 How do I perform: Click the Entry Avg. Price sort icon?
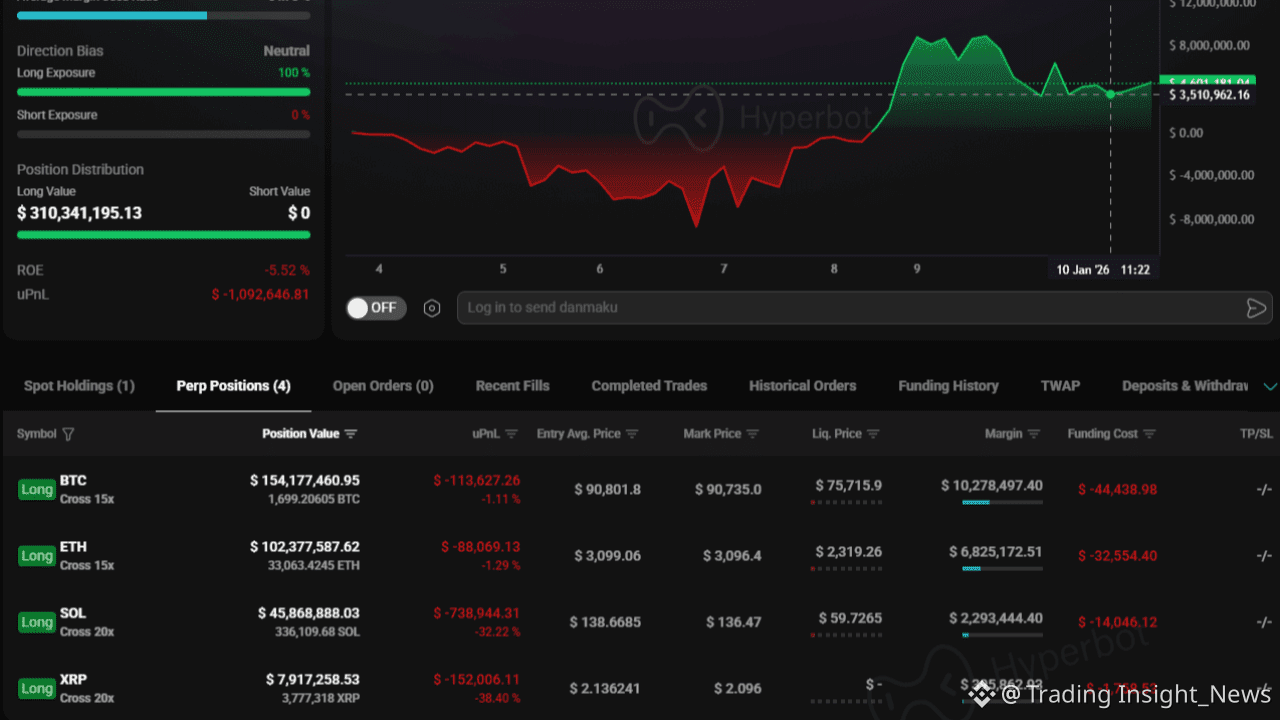point(633,434)
